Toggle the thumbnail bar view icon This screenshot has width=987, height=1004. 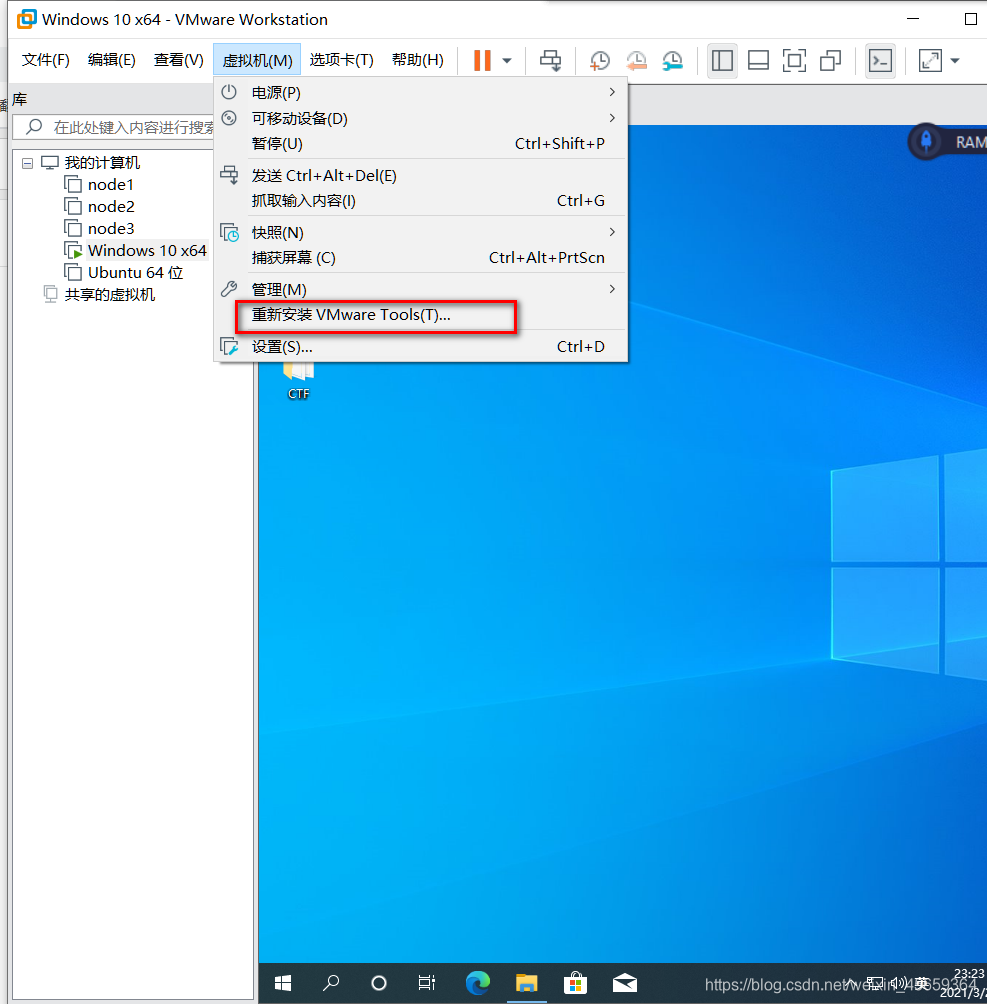pyautogui.click(x=758, y=61)
